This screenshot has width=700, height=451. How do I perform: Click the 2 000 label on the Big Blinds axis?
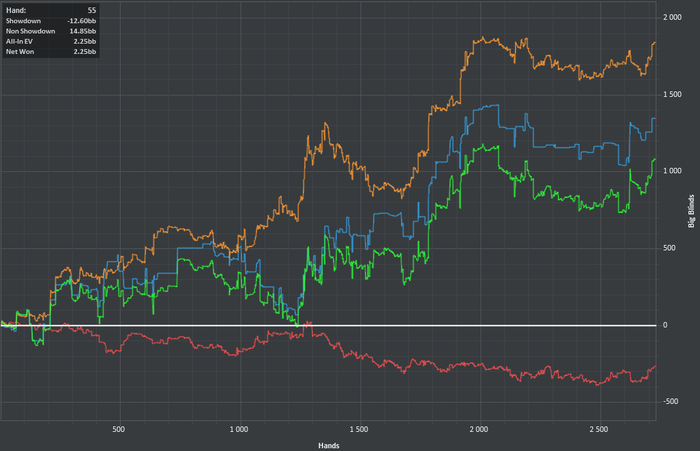point(672,17)
